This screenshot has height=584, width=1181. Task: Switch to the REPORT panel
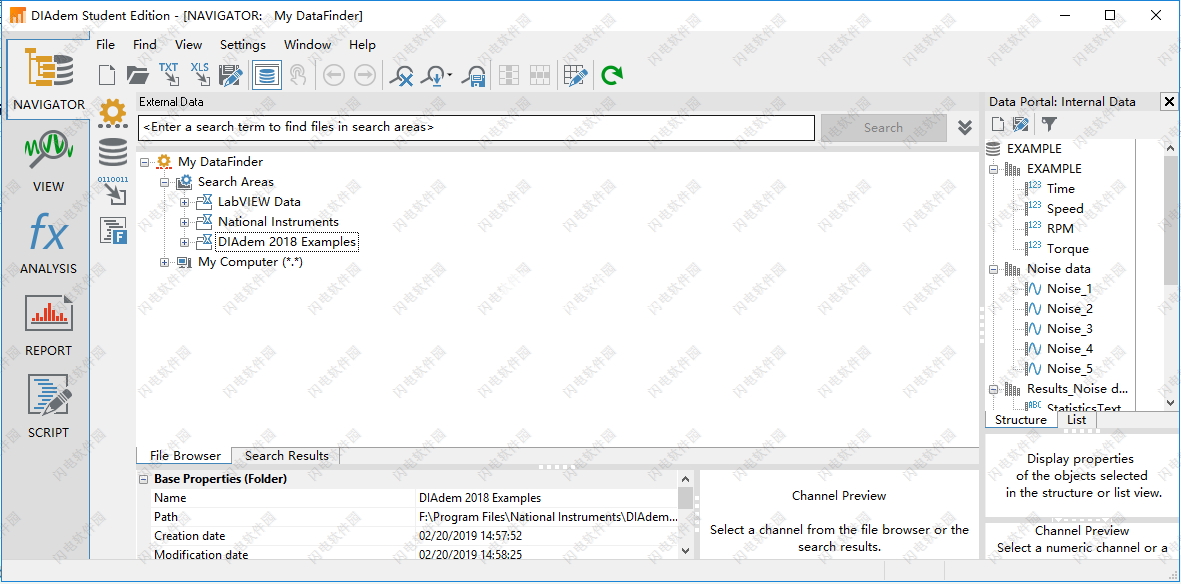(x=48, y=324)
